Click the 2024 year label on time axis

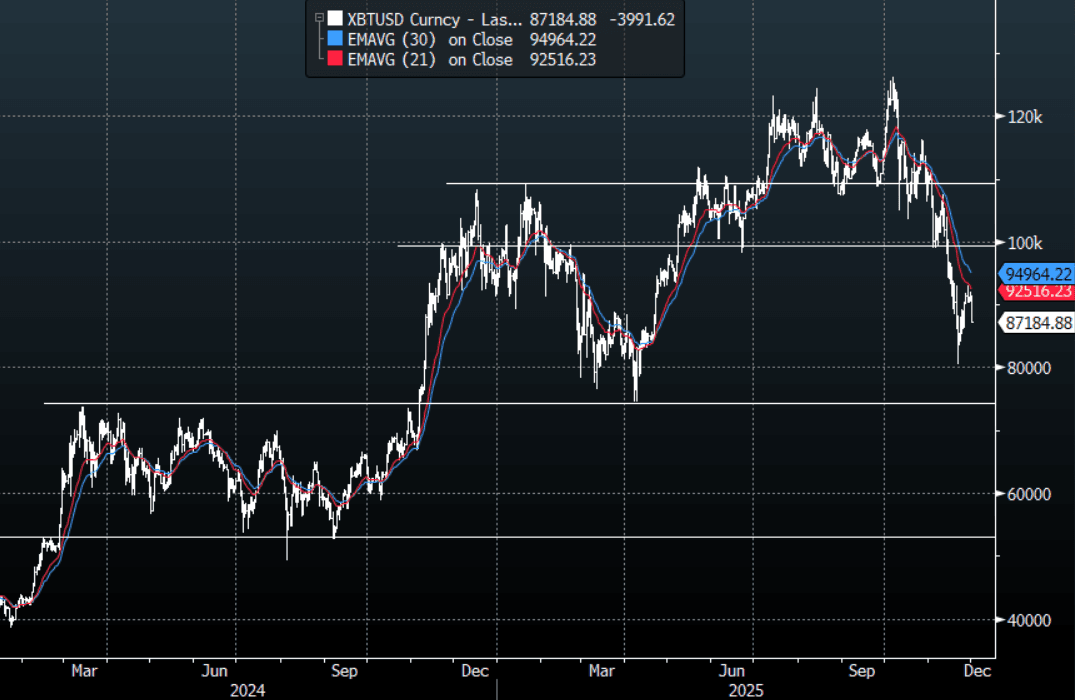247,690
